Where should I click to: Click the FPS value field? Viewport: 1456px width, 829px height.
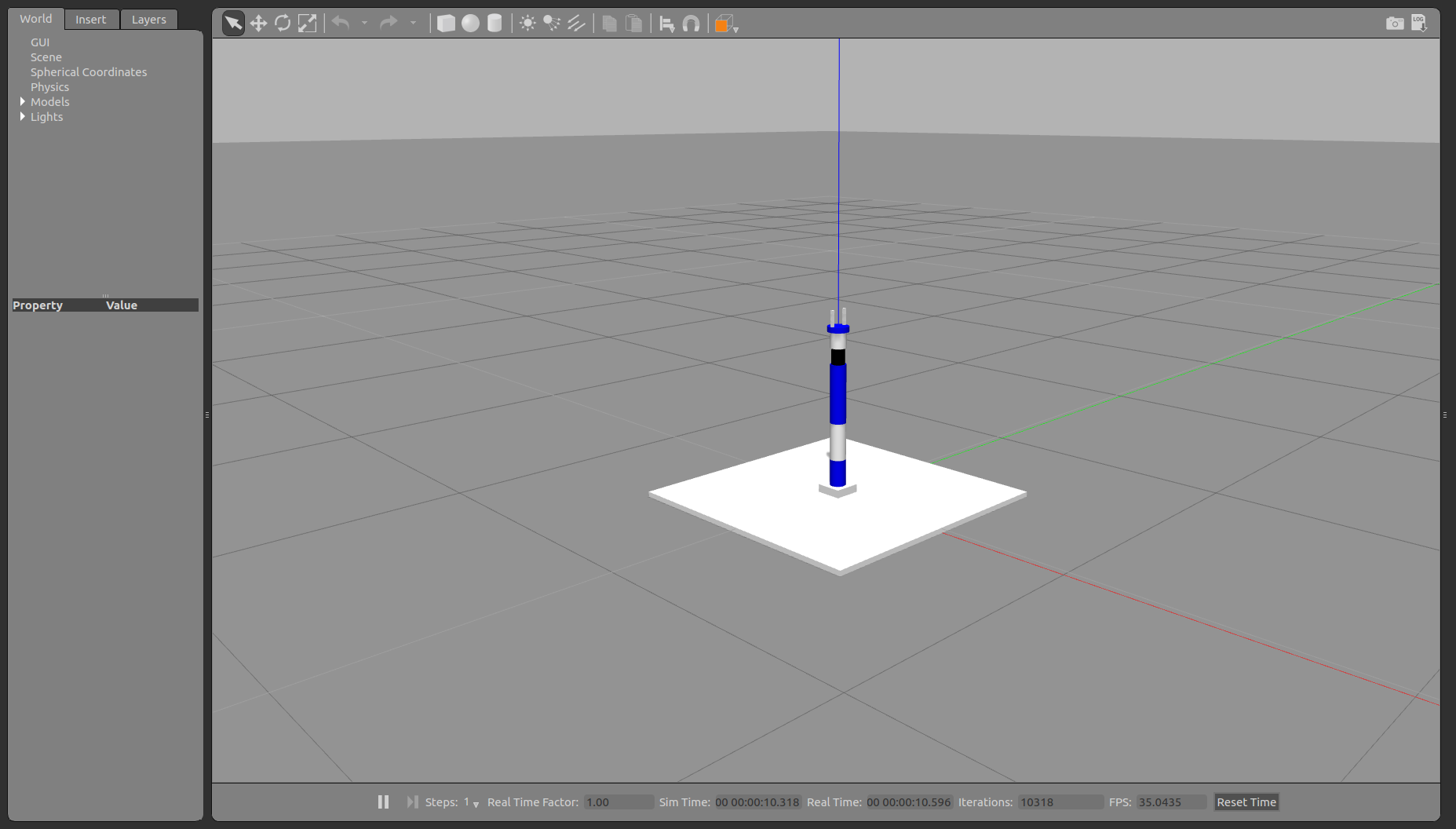1172,802
